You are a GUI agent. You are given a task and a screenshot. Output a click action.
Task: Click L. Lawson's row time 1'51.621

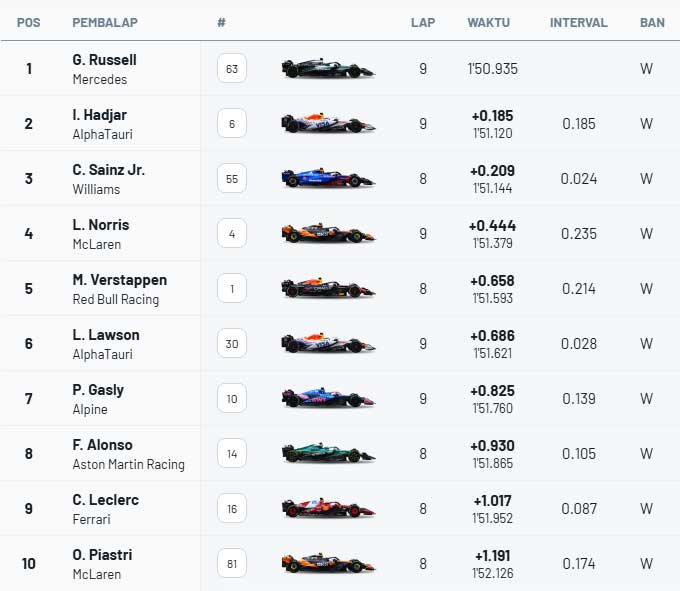tap(490, 353)
